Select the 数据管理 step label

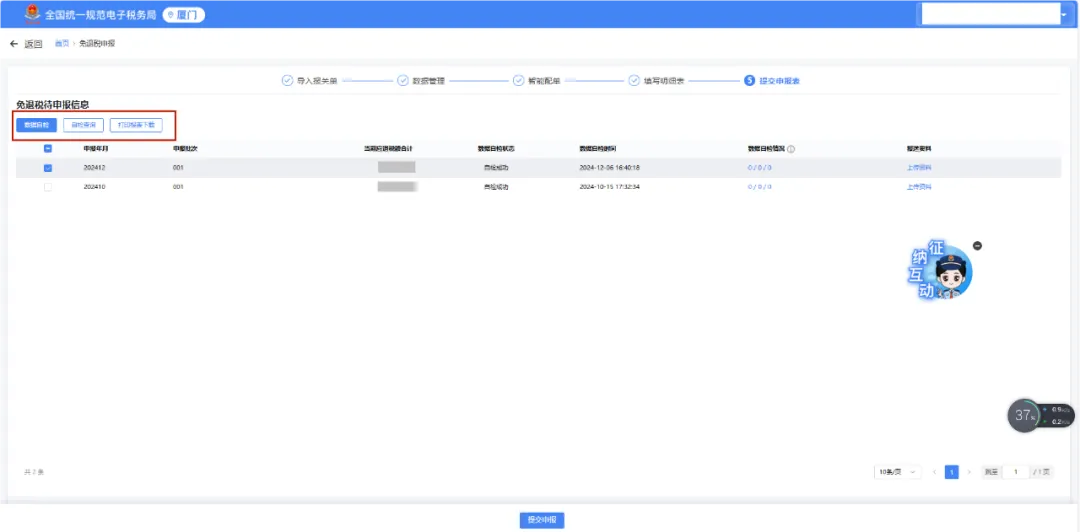point(428,81)
